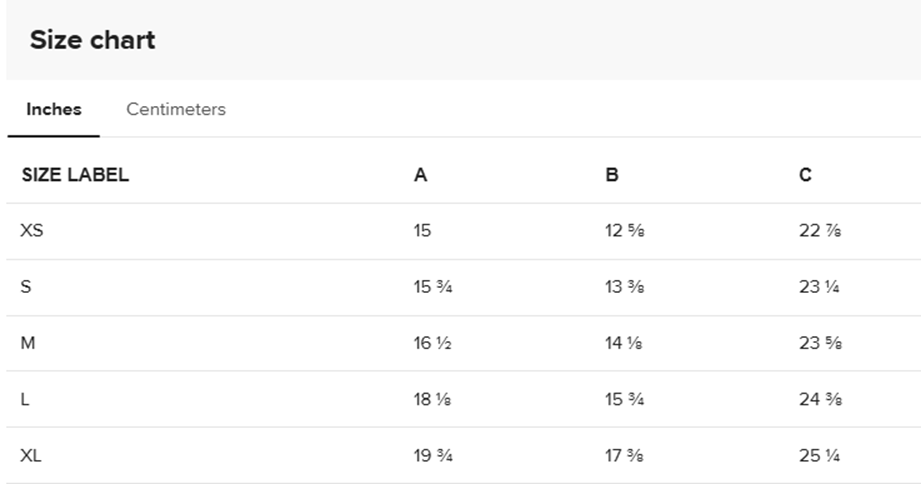921x484 pixels.
Task: Click the Size chart heading
Action: pos(92,41)
